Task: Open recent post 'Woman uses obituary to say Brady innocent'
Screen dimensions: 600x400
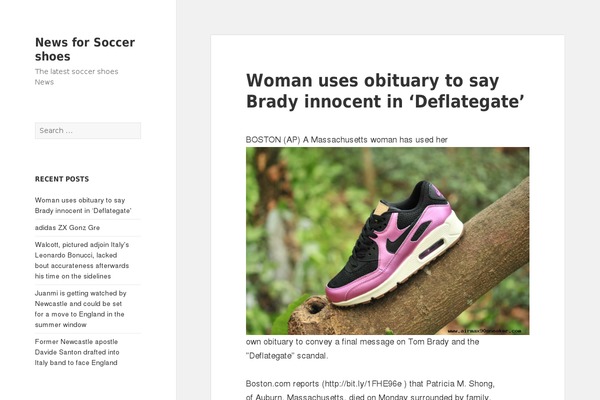Action: click(83, 206)
